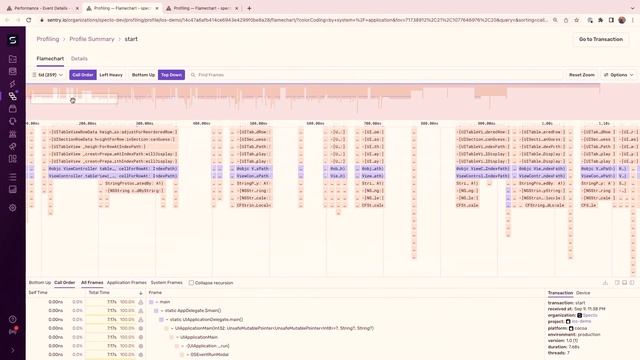Open the Sentry logo organization menu
This screenshot has width=640, height=360.
13,40
